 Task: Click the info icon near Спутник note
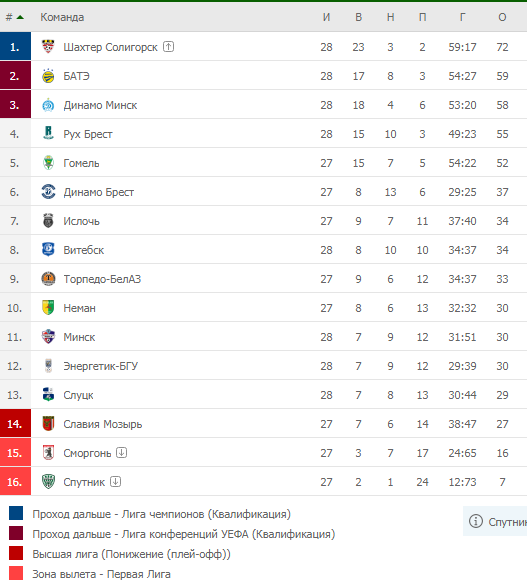[x=476, y=521]
